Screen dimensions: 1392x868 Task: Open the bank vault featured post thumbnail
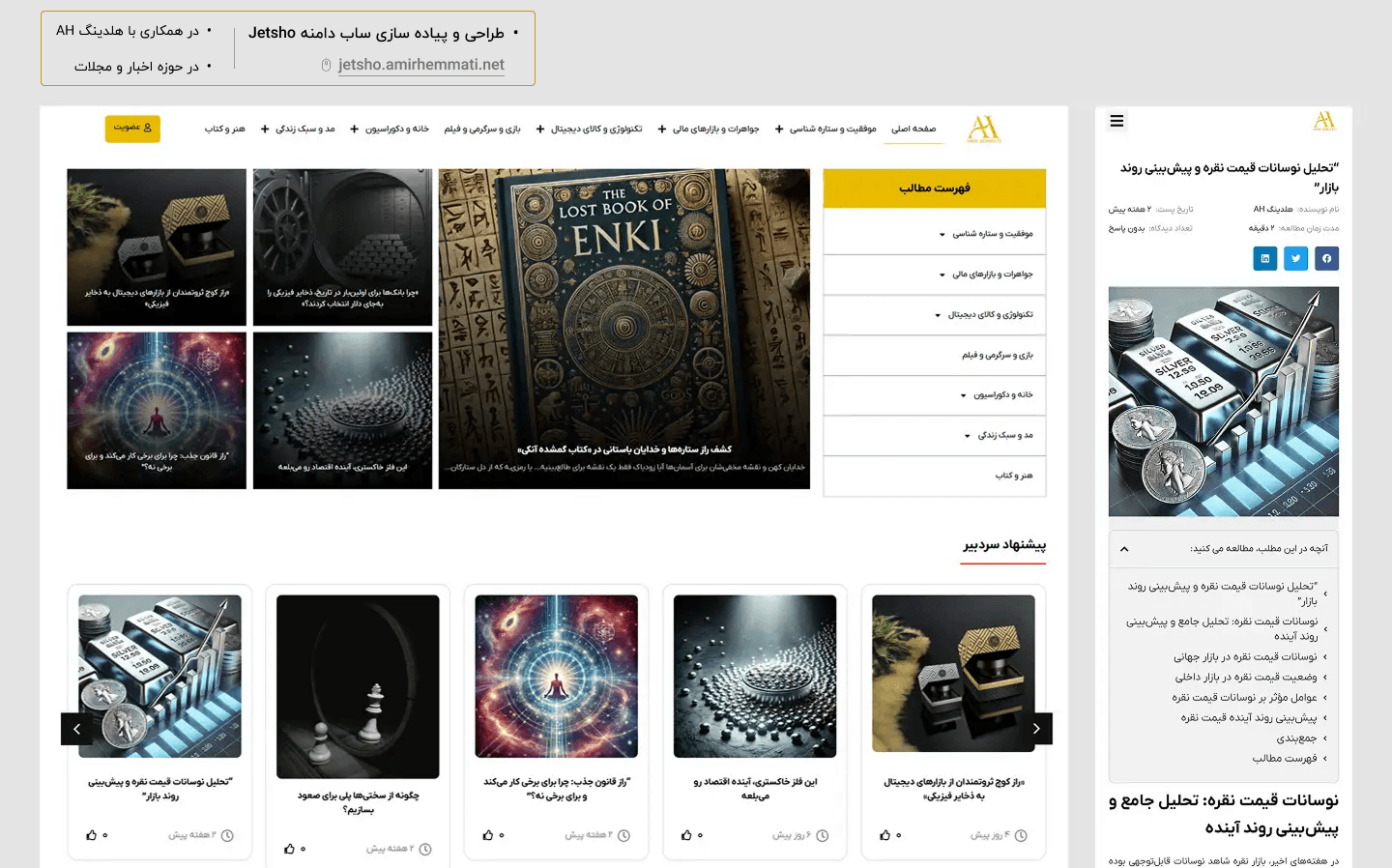(342, 247)
